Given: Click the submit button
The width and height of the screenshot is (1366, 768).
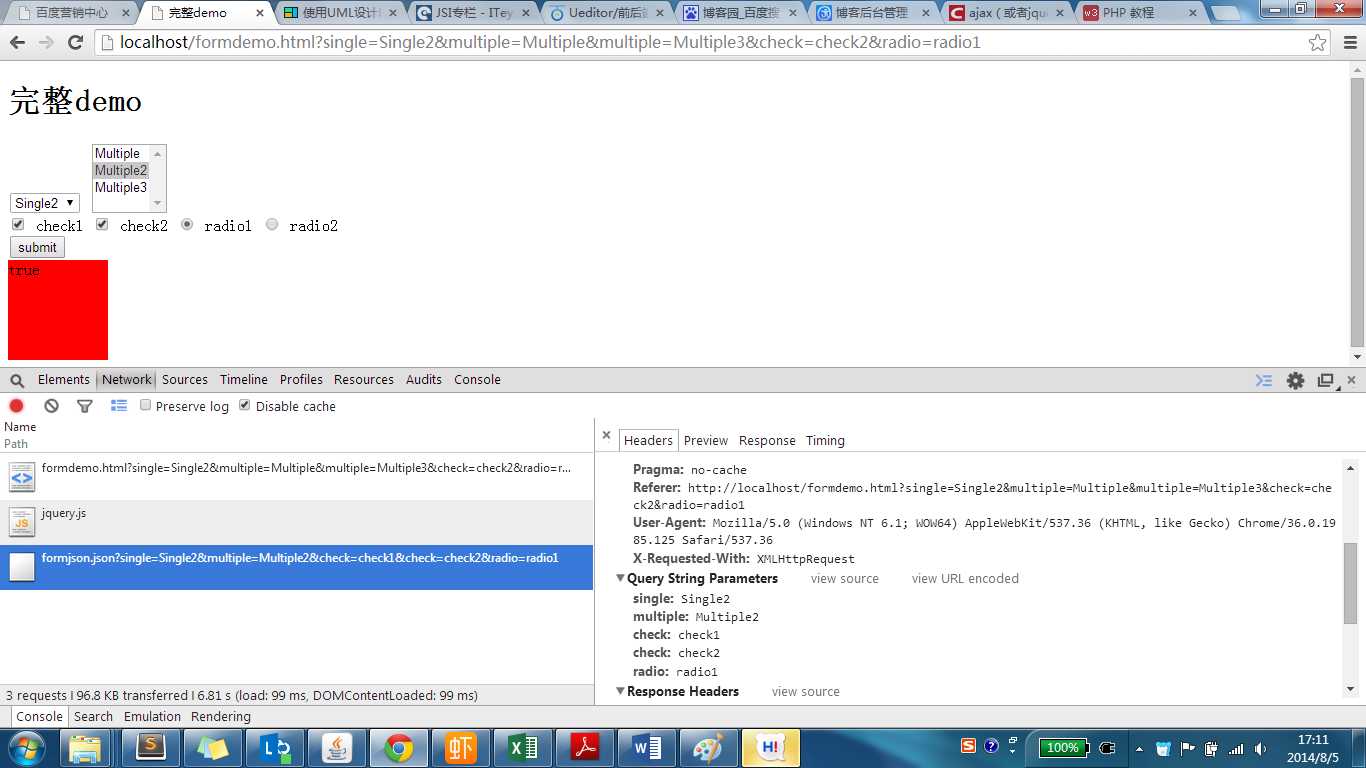Looking at the screenshot, I should tap(37, 247).
